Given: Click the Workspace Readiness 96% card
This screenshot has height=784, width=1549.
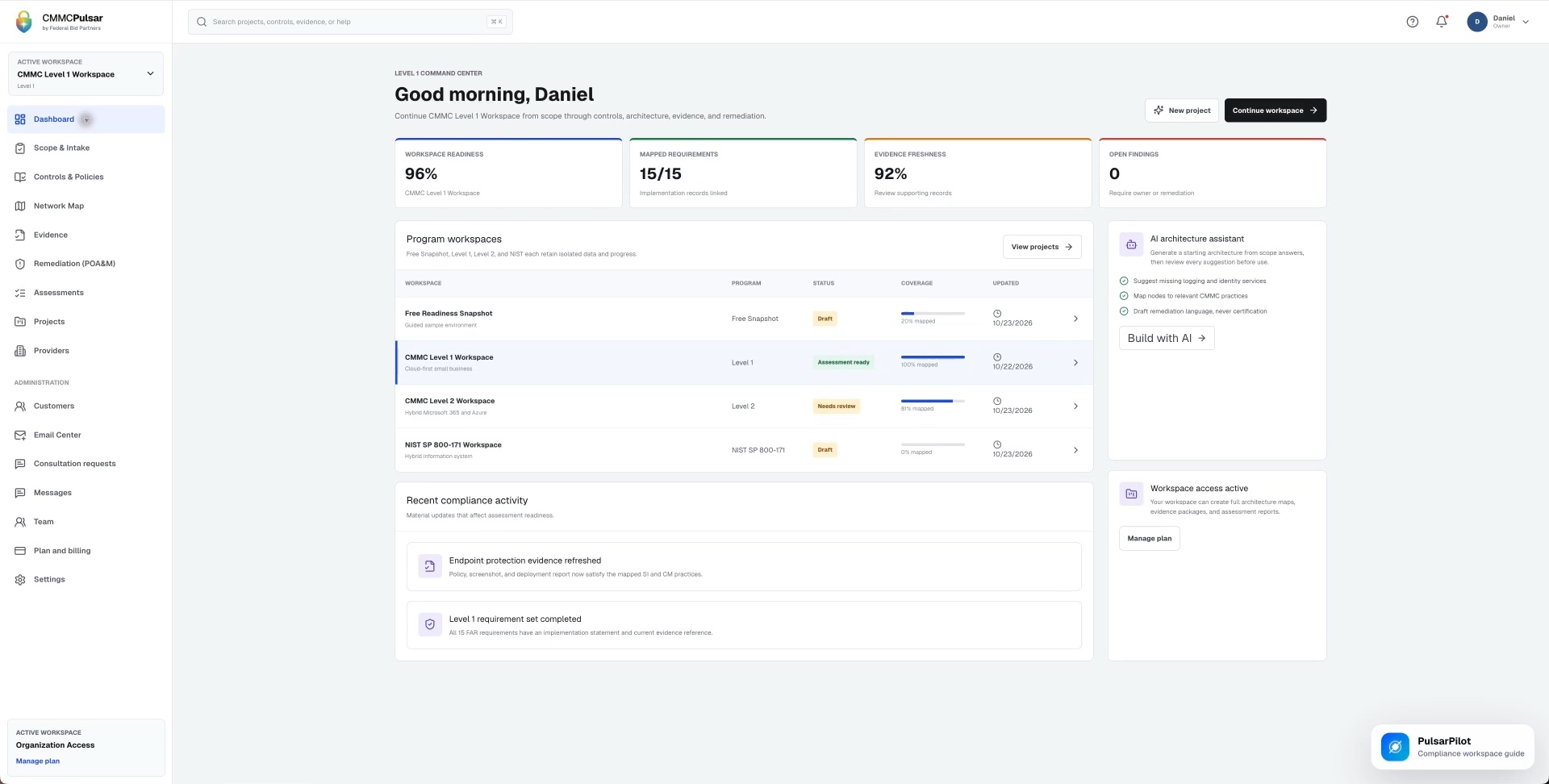Looking at the screenshot, I should (508, 173).
